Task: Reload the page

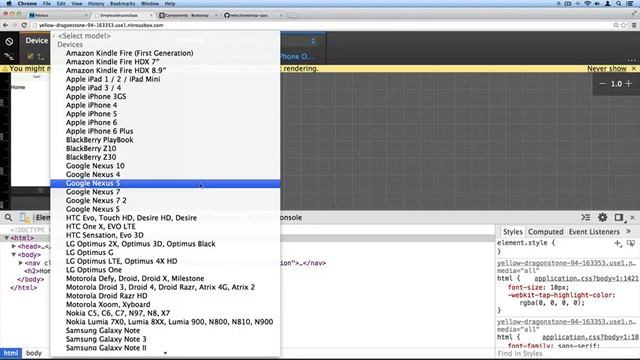Action: pyautogui.click(x=24, y=25)
